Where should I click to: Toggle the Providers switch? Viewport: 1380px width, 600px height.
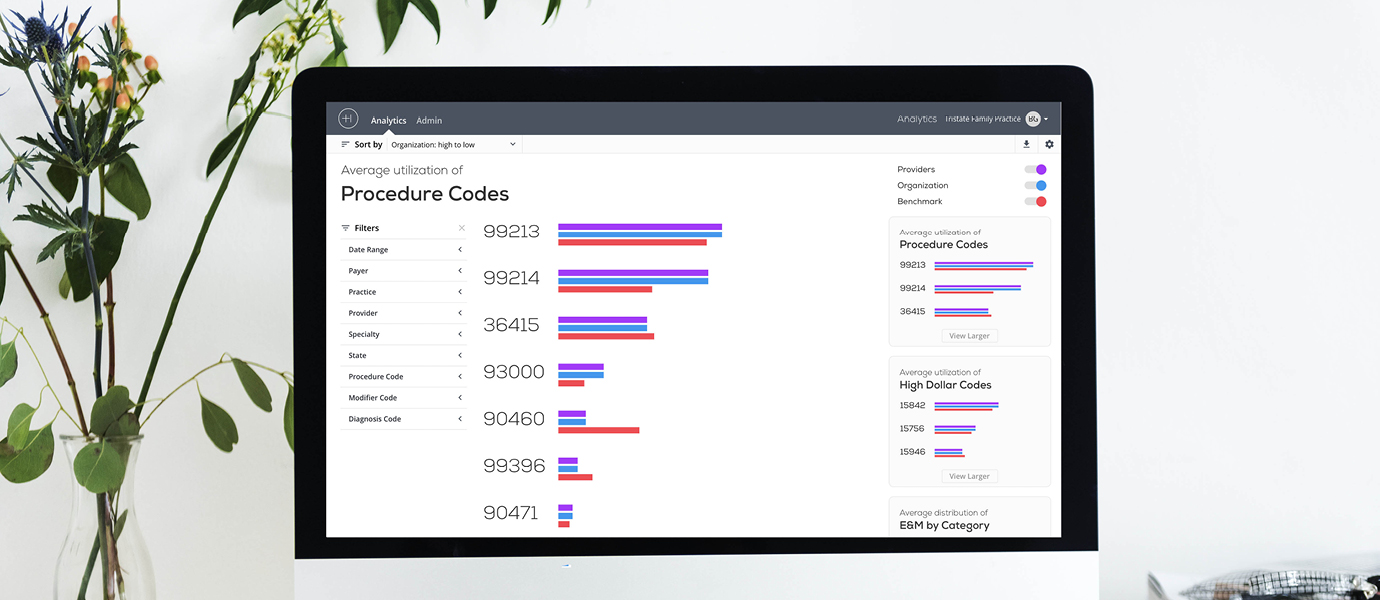click(x=1035, y=170)
